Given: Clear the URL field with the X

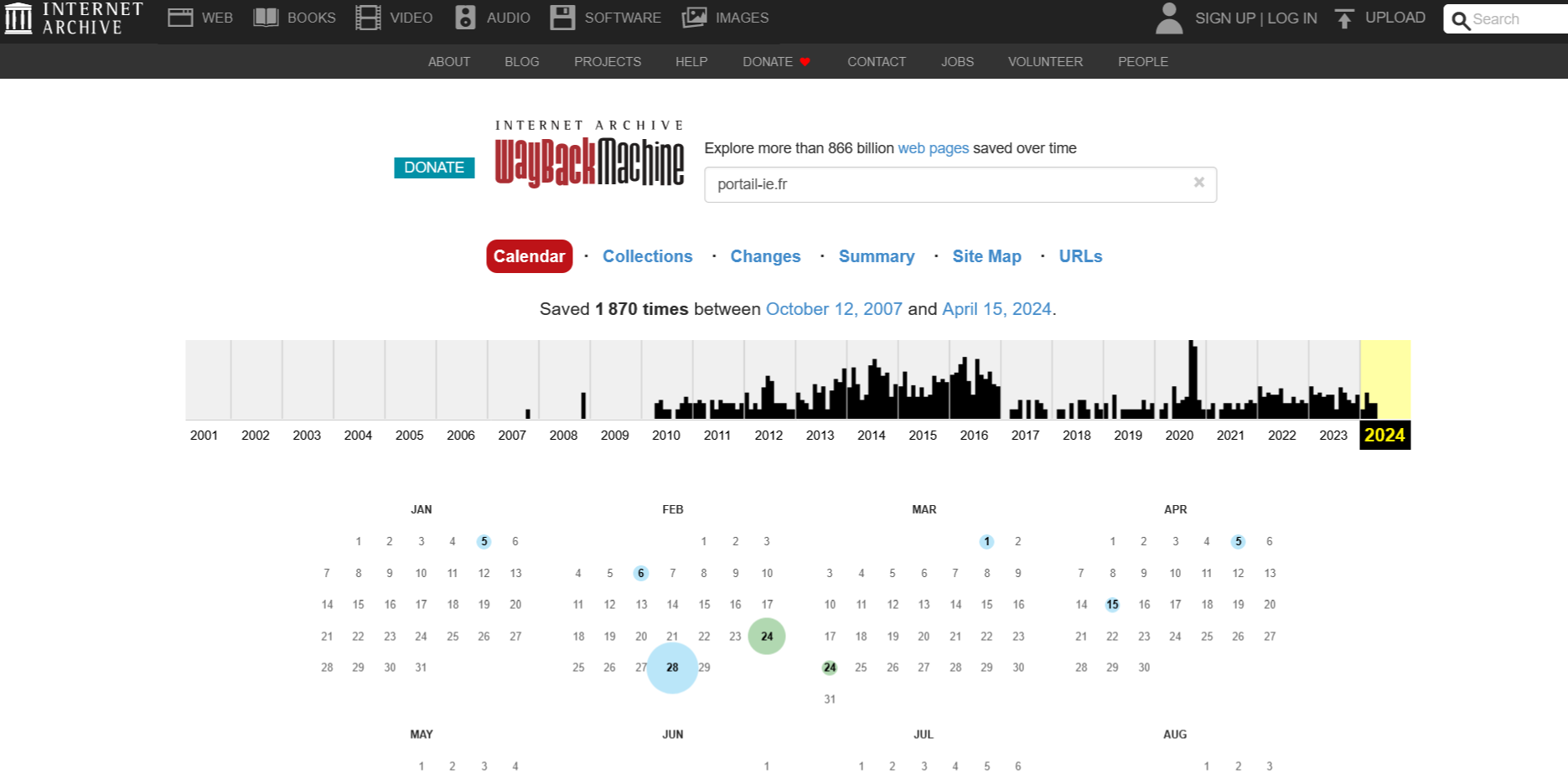Looking at the screenshot, I should (1199, 182).
